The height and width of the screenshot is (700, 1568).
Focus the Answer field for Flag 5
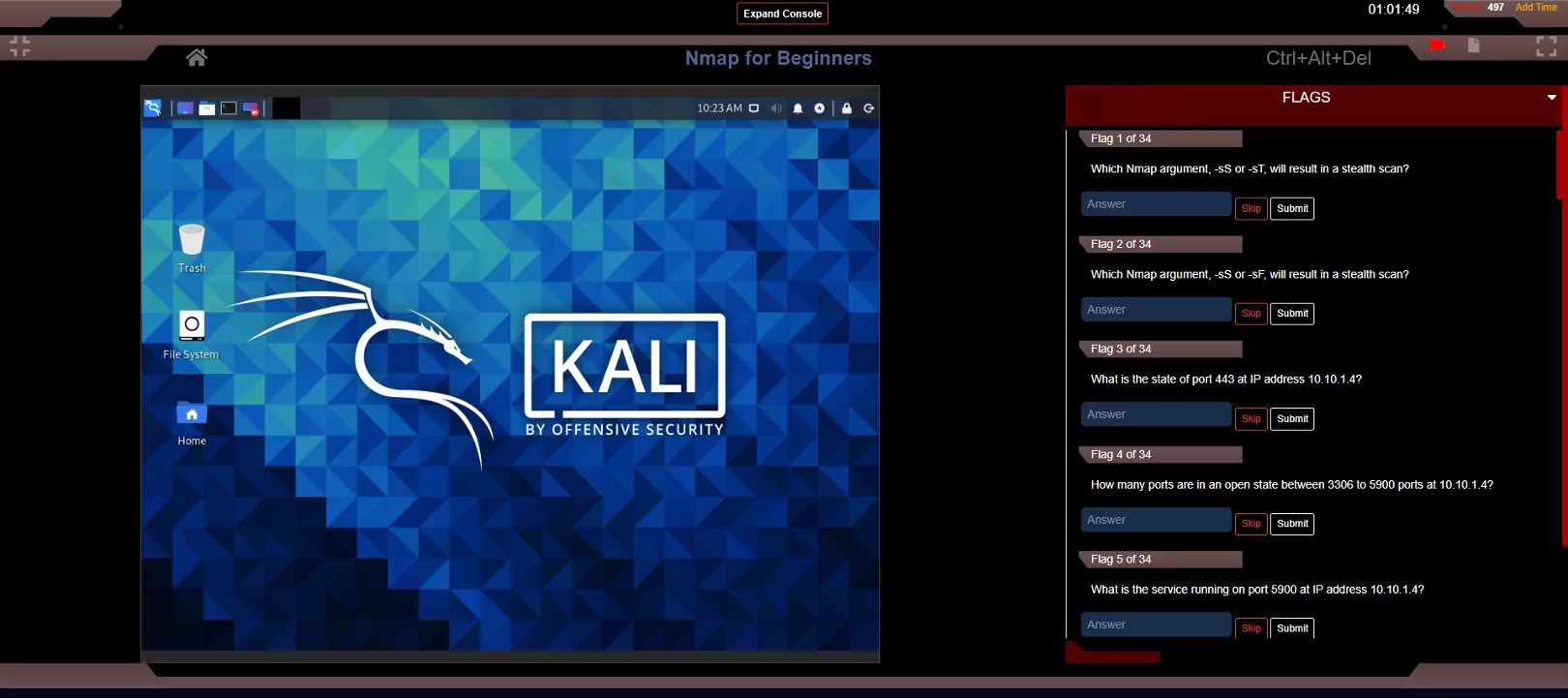1156,624
